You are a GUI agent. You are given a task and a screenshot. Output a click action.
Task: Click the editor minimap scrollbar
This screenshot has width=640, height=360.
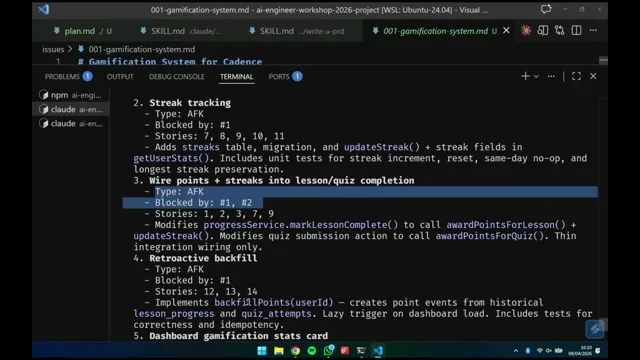tap(603, 60)
